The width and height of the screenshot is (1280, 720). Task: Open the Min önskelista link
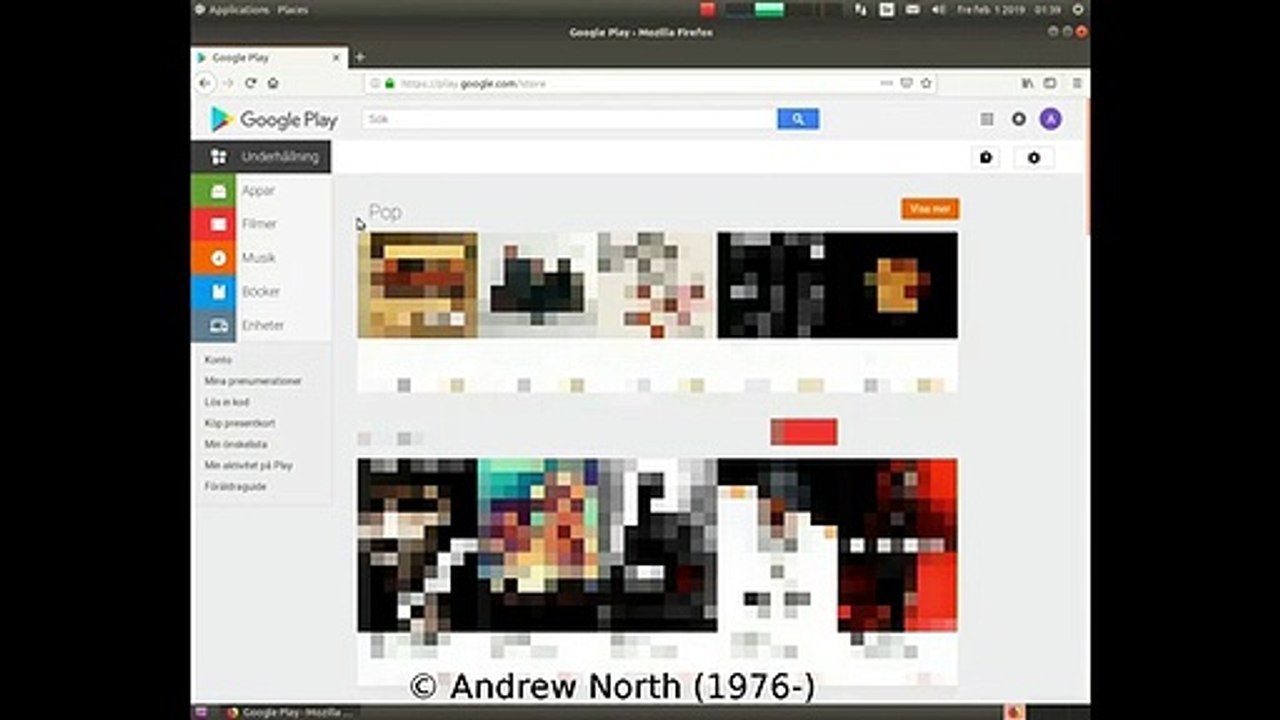(x=236, y=444)
